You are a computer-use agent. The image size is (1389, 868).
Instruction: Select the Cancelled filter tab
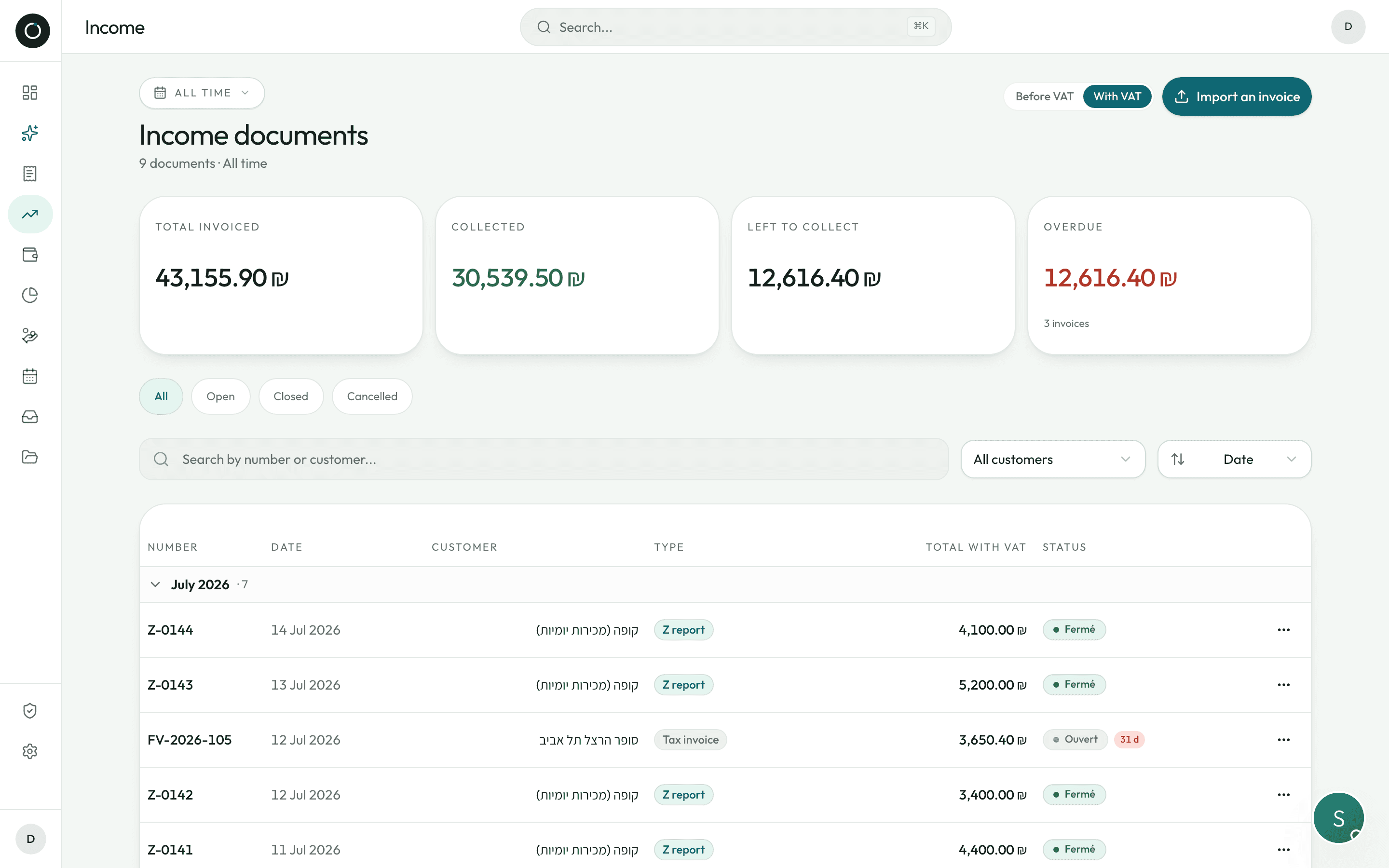[372, 397]
